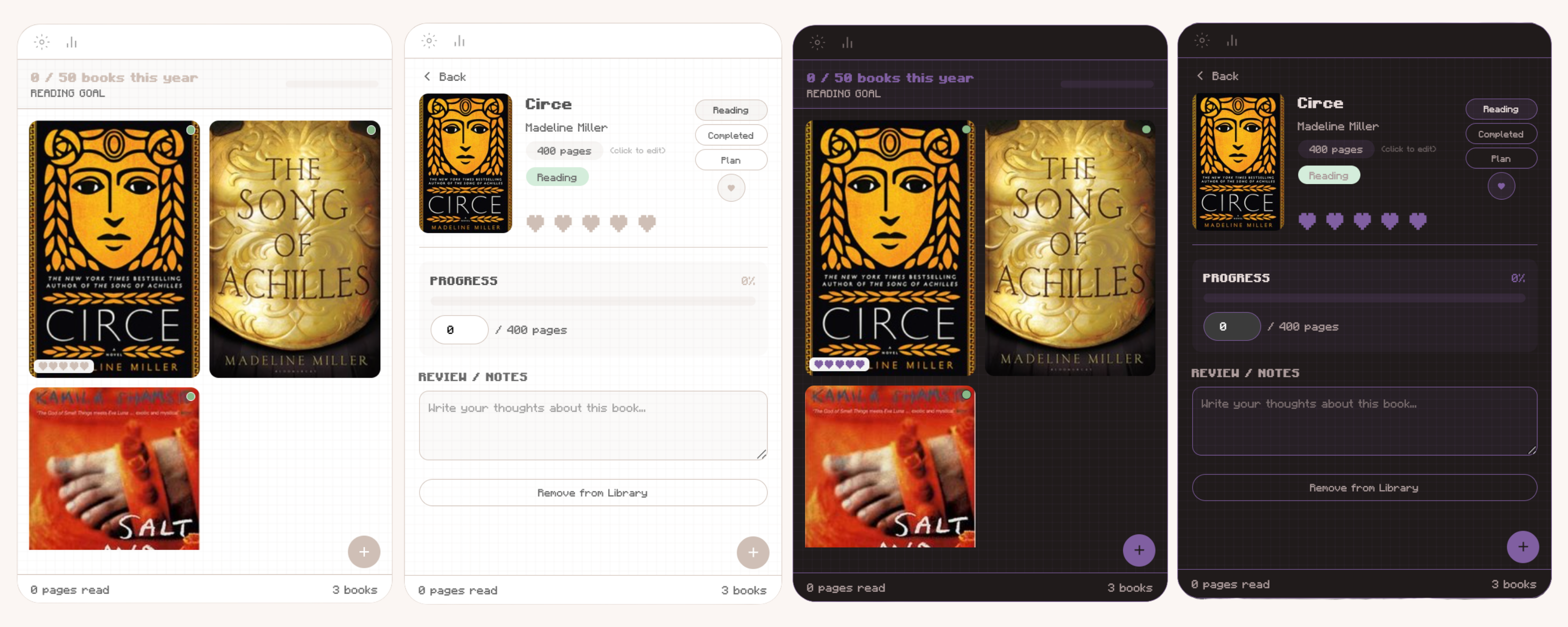
Task: Edit 400 pages chip in dark detail panel
Action: pyautogui.click(x=1336, y=149)
